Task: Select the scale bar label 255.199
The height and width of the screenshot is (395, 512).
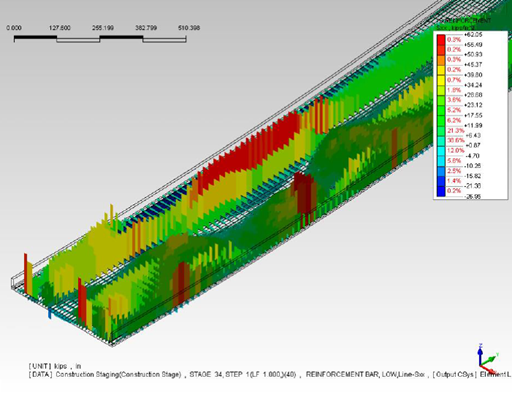Action: pos(103,28)
